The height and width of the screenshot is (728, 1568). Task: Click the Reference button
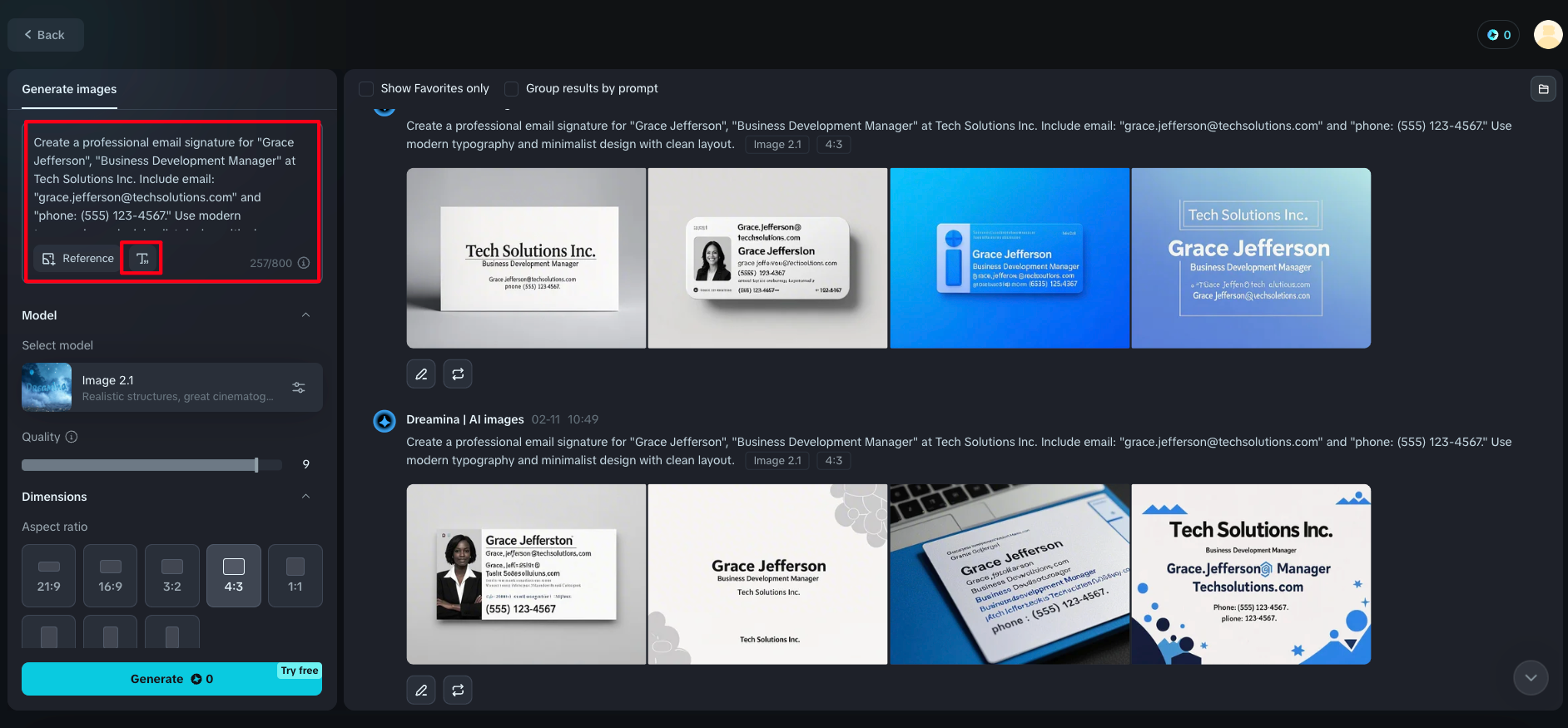(x=77, y=259)
